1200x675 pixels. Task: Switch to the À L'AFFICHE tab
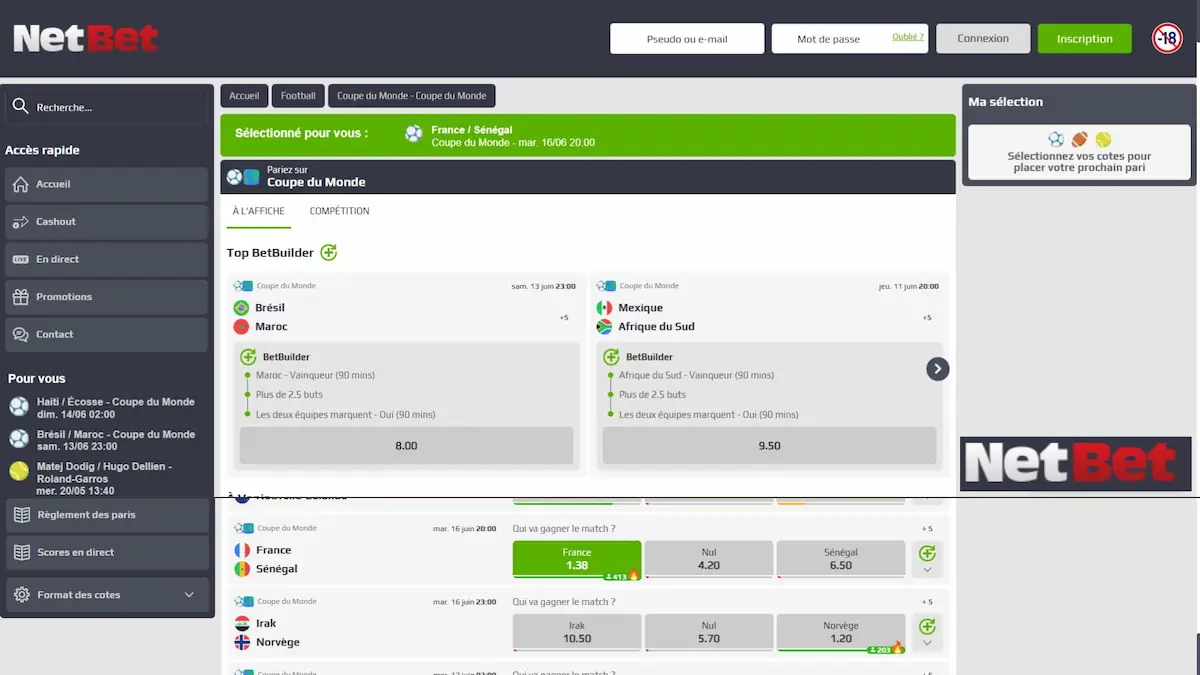coord(258,211)
